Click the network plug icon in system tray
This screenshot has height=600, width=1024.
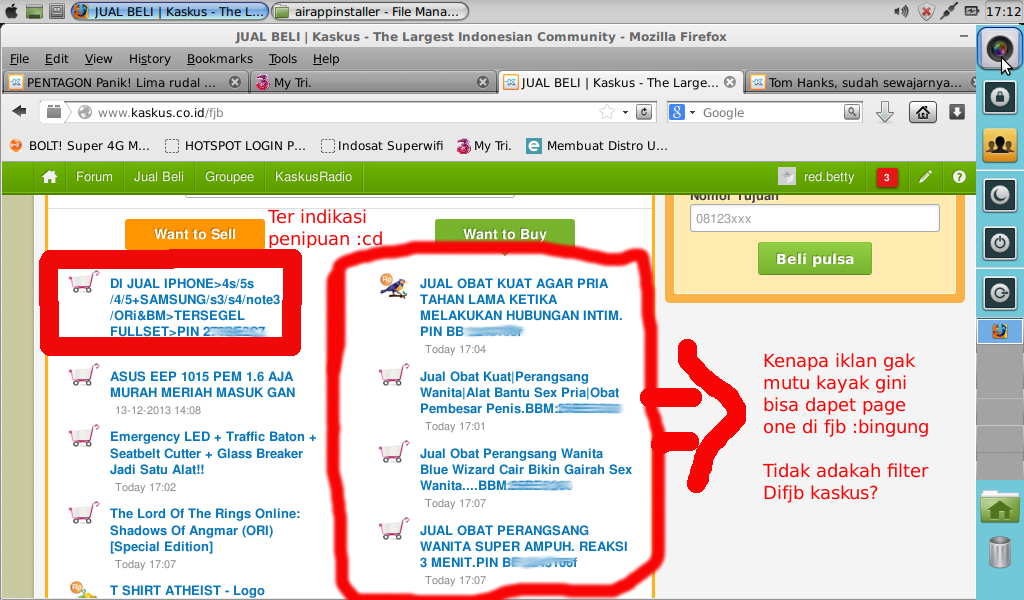pyautogui.click(x=948, y=11)
